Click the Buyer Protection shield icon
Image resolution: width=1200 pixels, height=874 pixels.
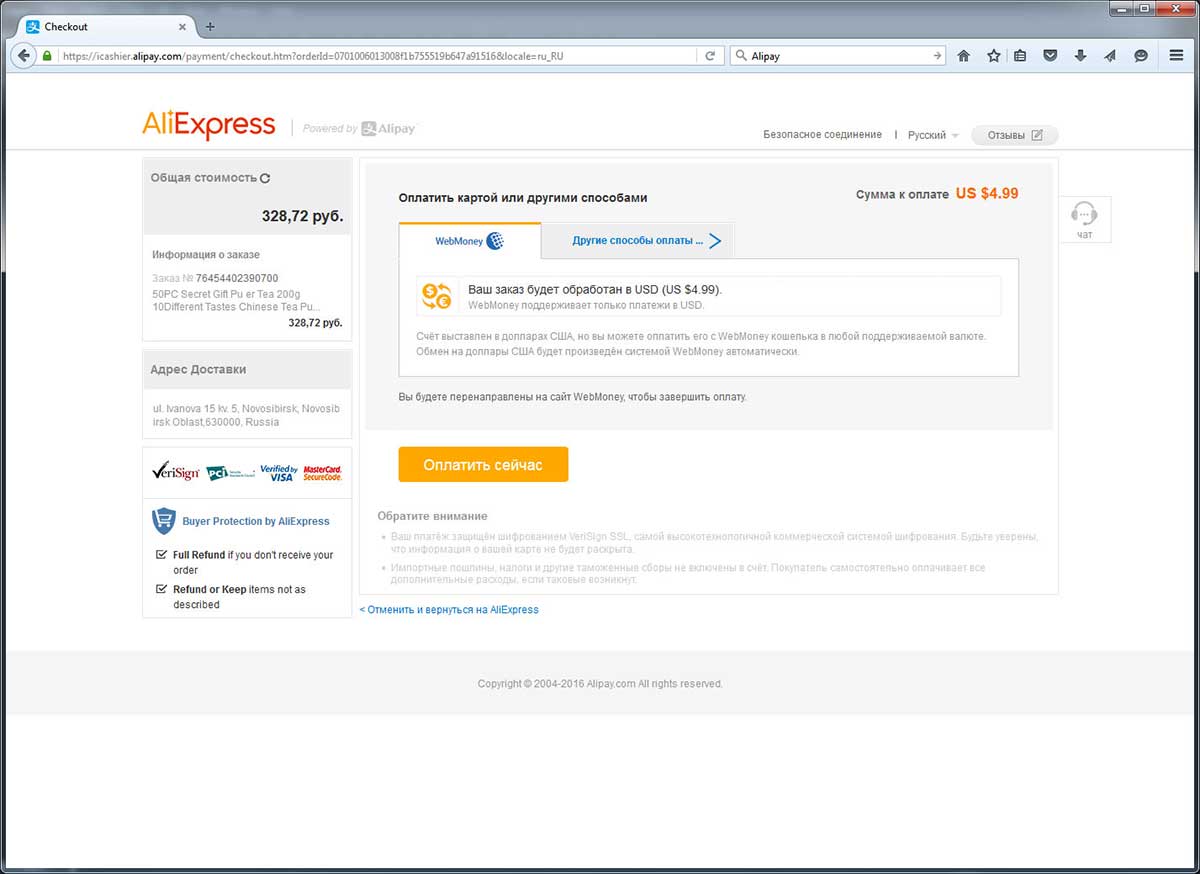[x=164, y=521]
